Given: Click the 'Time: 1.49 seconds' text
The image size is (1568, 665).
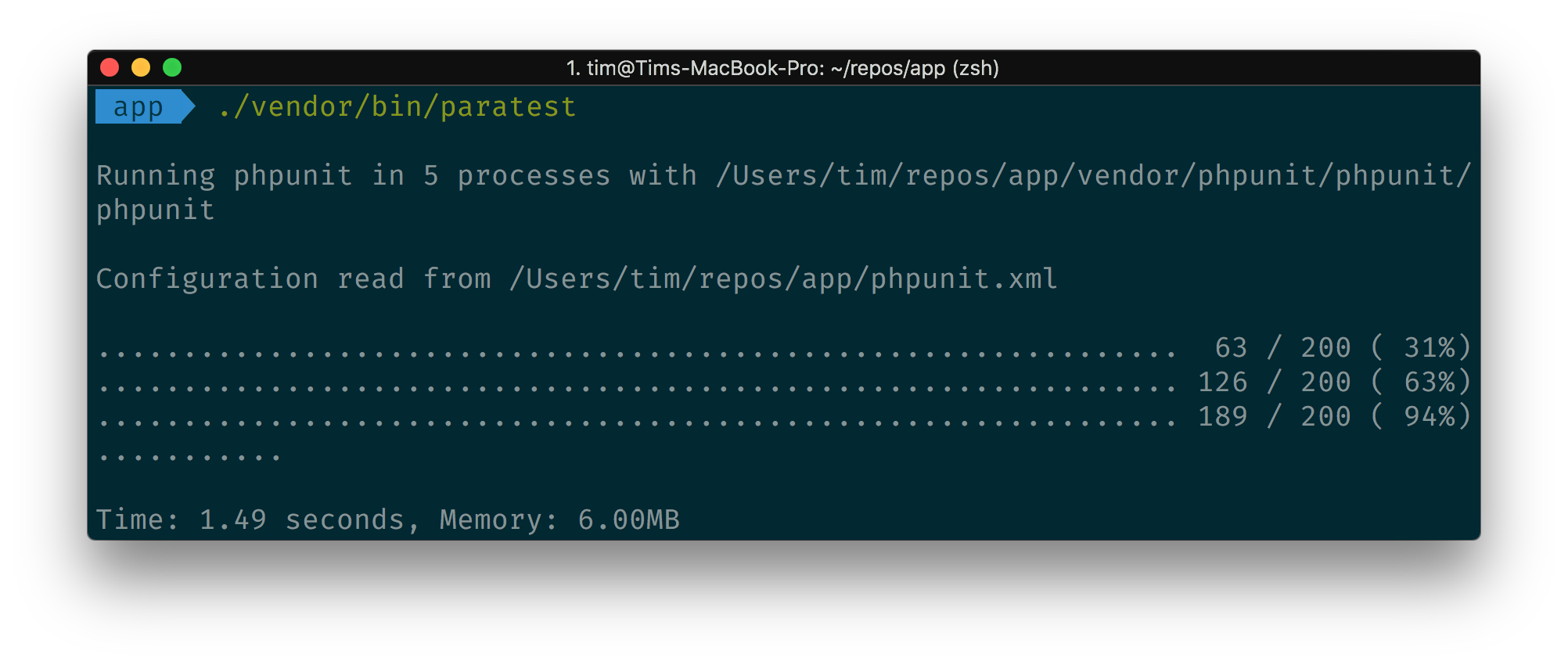Looking at the screenshot, I should [x=250, y=519].
